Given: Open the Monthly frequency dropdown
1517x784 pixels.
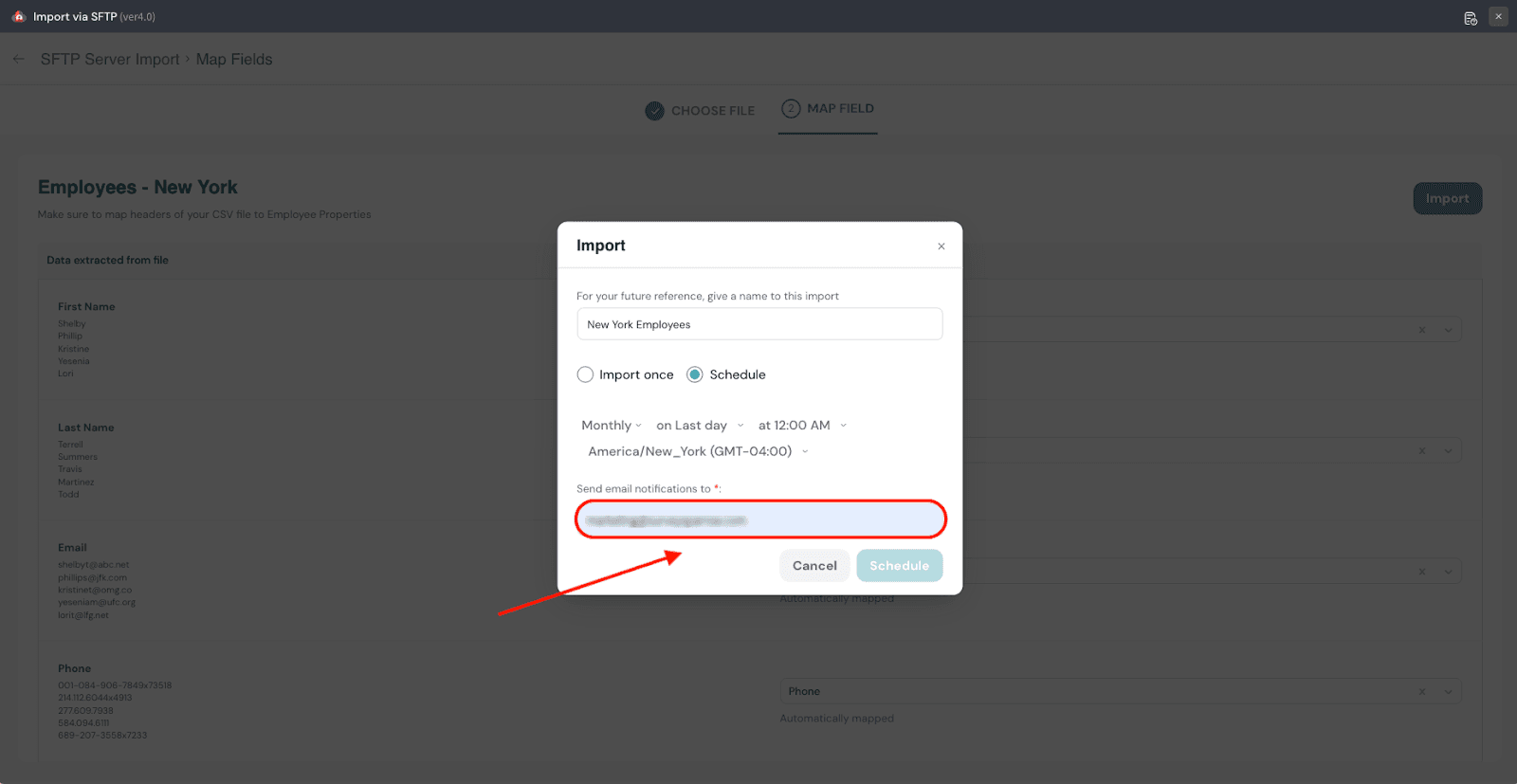Looking at the screenshot, I should [x=612, y=426].
